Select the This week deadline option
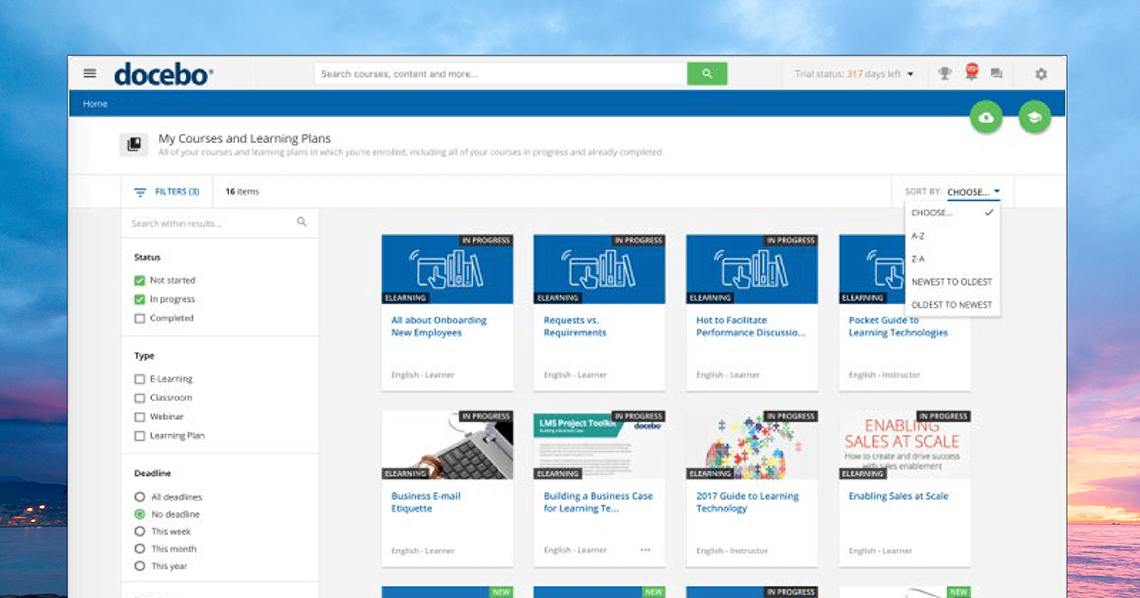This screenshot has width=1140, height=598. pyautogui.click(x=140, y=532)
